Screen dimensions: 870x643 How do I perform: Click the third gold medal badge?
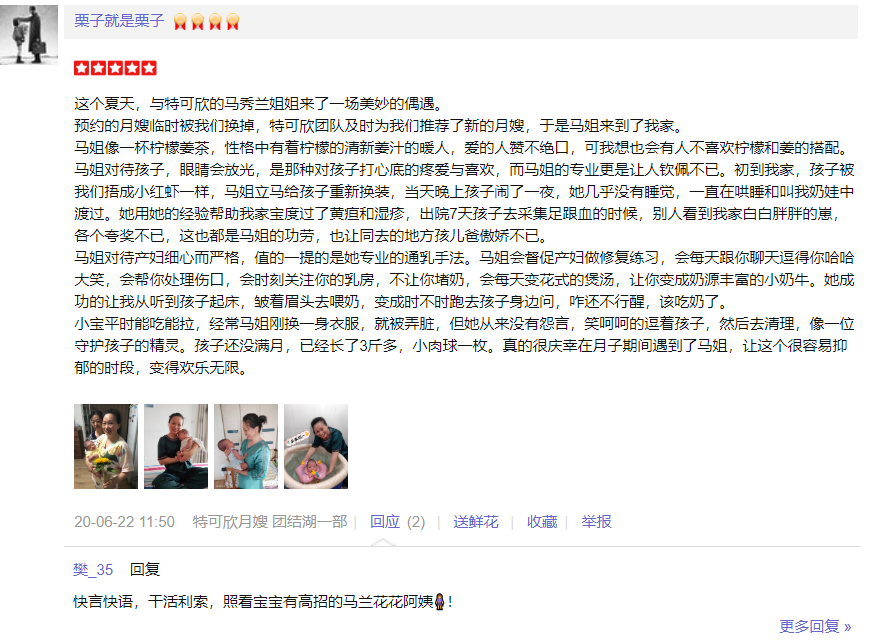[215, 22]
